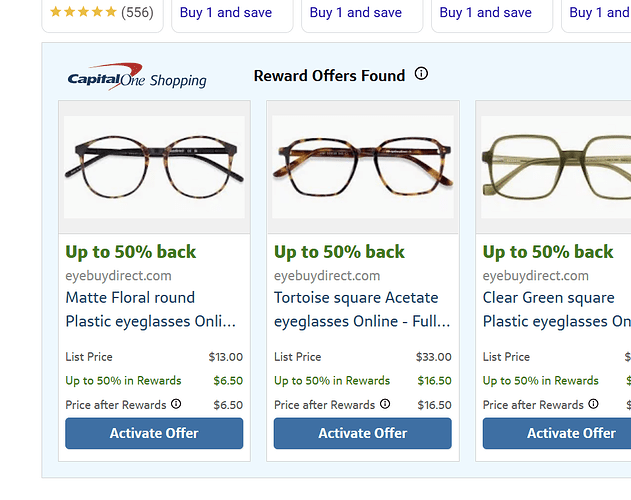Image resolution: width=631 pixels, height=500 pixels.
Task: Click the Capital One Shopping logo
Action: pyautogui.click(x=137, y=77)
